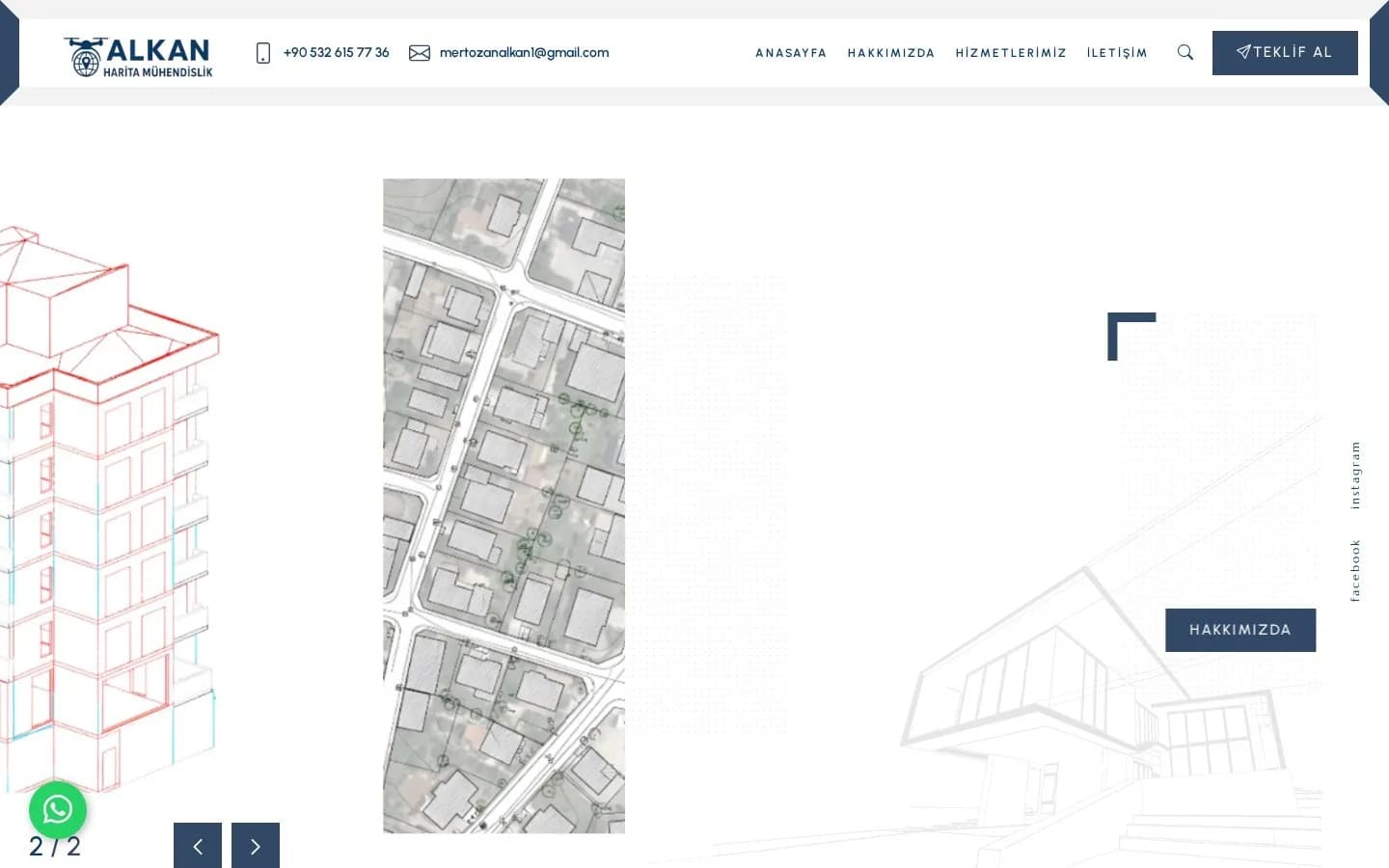The image size is (1389, 868).
Task: Open the WhatsApp chat bubble icon
Action: coord(58,809)
